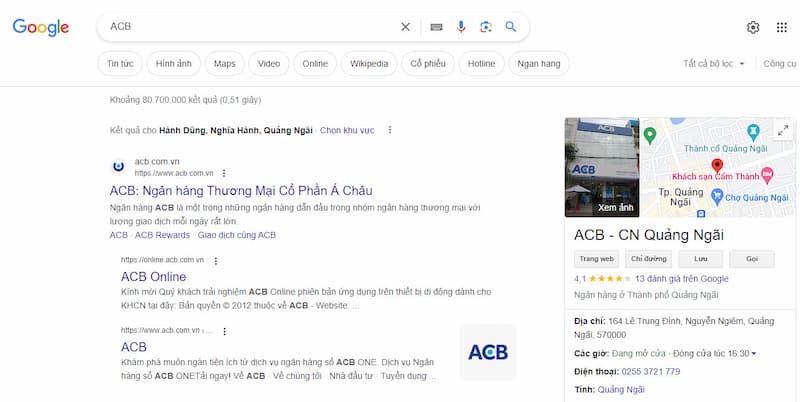Search by image using Google Lens icon
Screen dimensions: 800x402
coord(486,27)
